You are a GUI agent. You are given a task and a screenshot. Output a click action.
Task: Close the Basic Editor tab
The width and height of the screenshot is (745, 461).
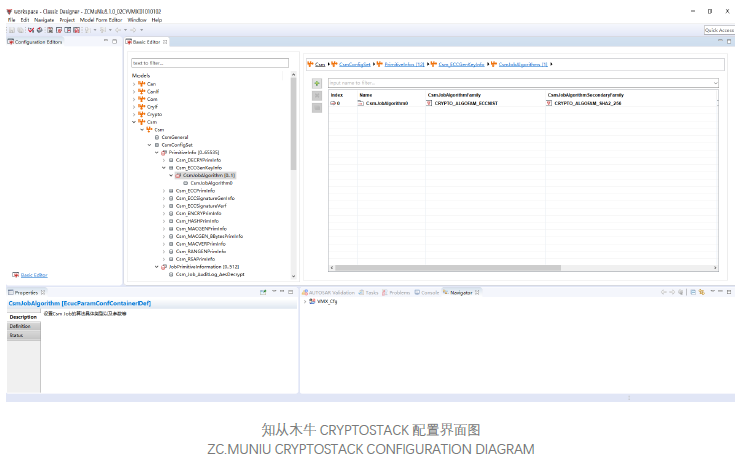pyautogui.click(x=165, y=42)
